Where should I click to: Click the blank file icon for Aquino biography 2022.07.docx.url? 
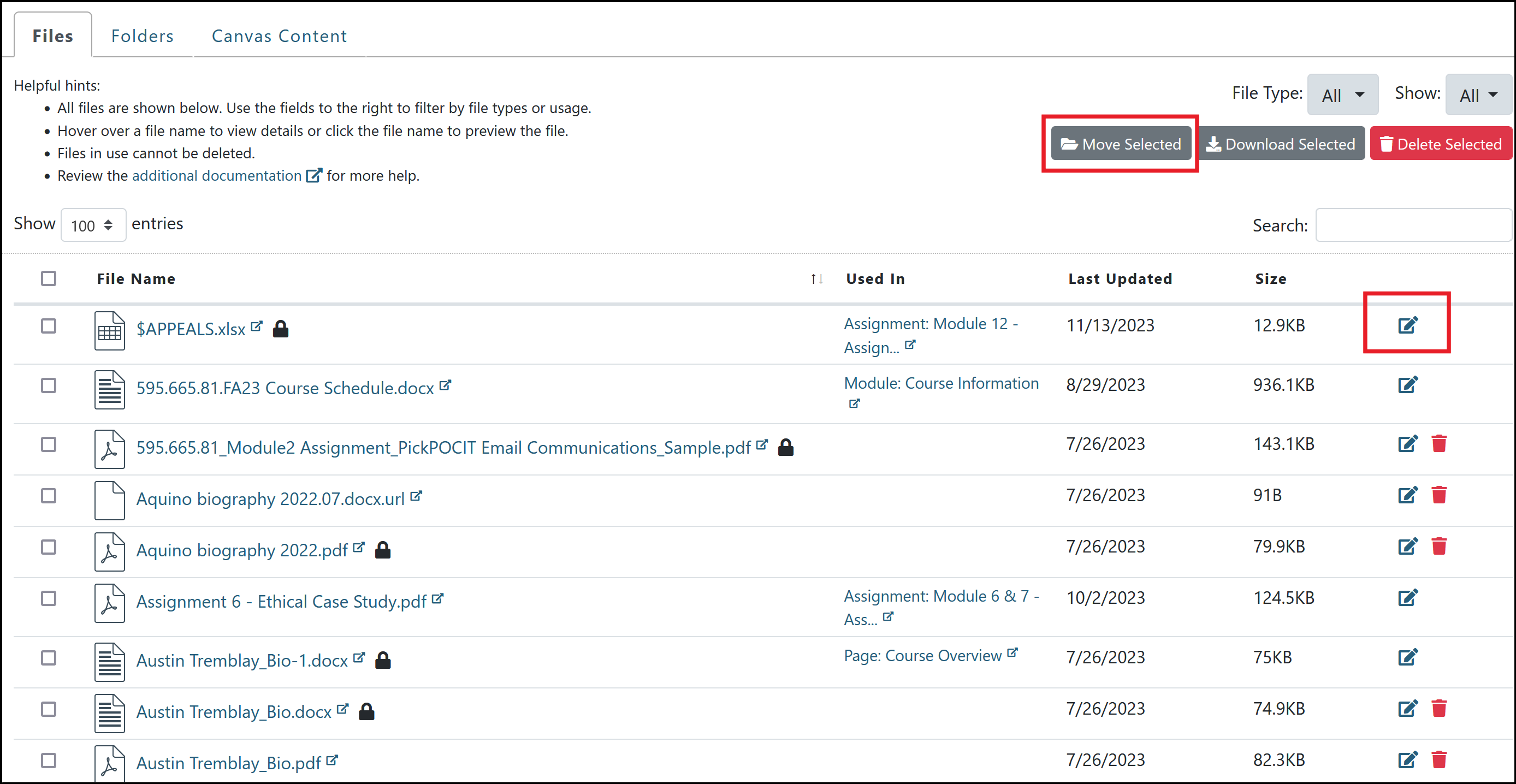point(109,501)
